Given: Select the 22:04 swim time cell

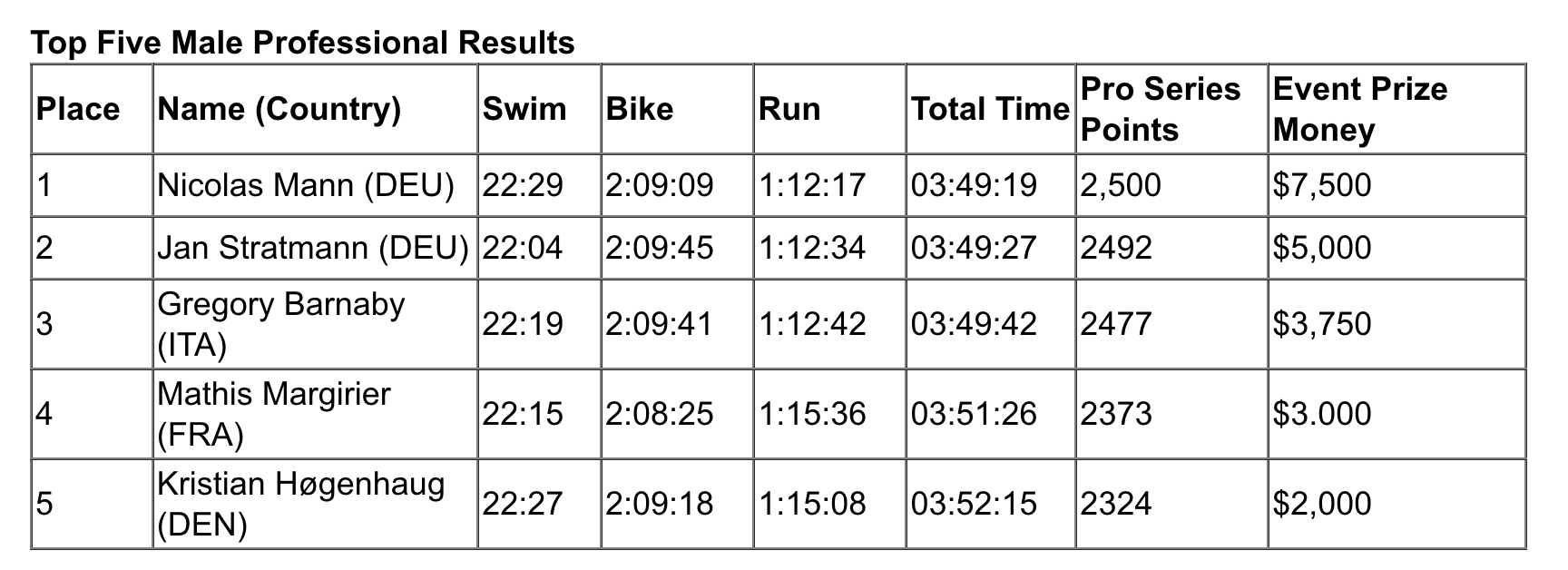Looking at the screenshot, I should pos(539,248).
